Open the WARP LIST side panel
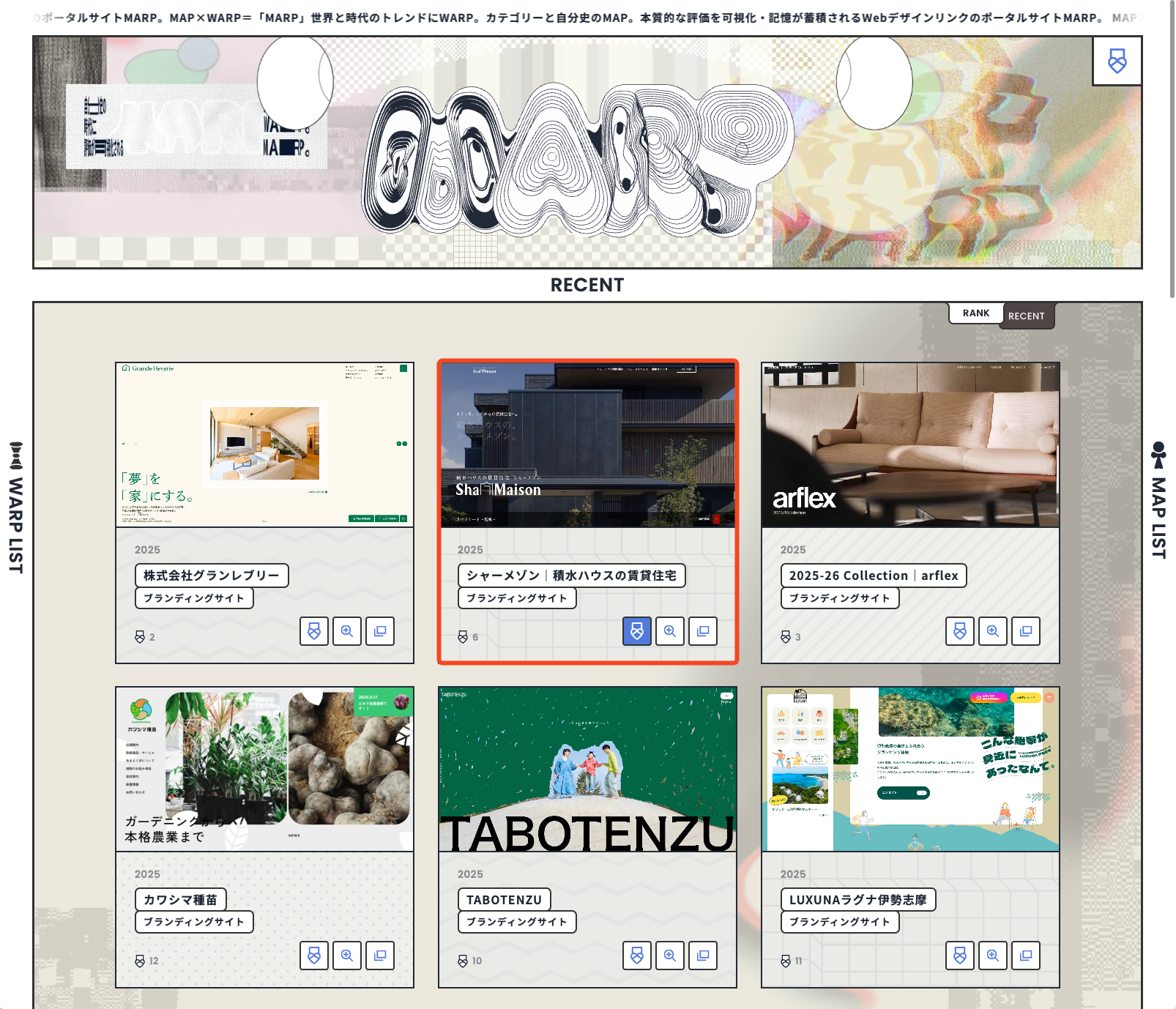This screenshot has height=1009, width=1176. click(16, 507)
